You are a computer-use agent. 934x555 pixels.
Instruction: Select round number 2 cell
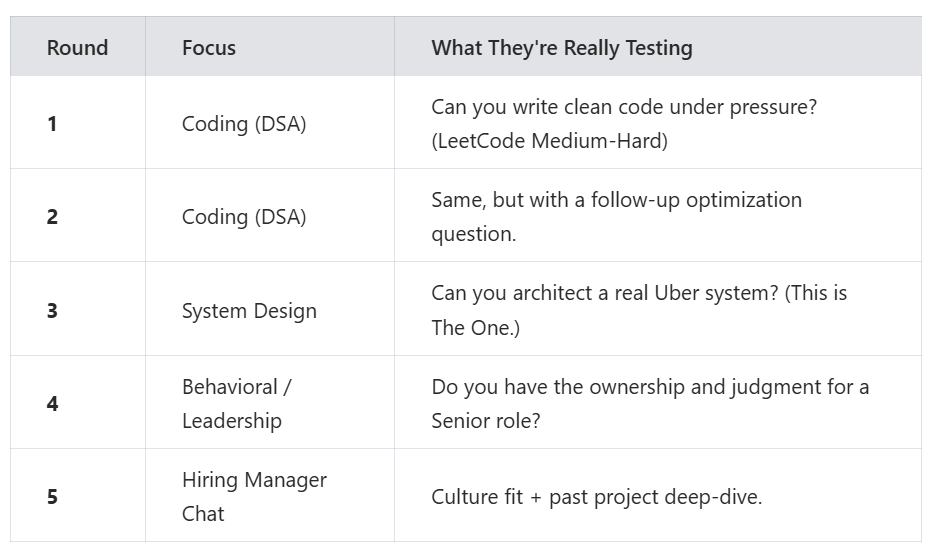coord(52,217)
